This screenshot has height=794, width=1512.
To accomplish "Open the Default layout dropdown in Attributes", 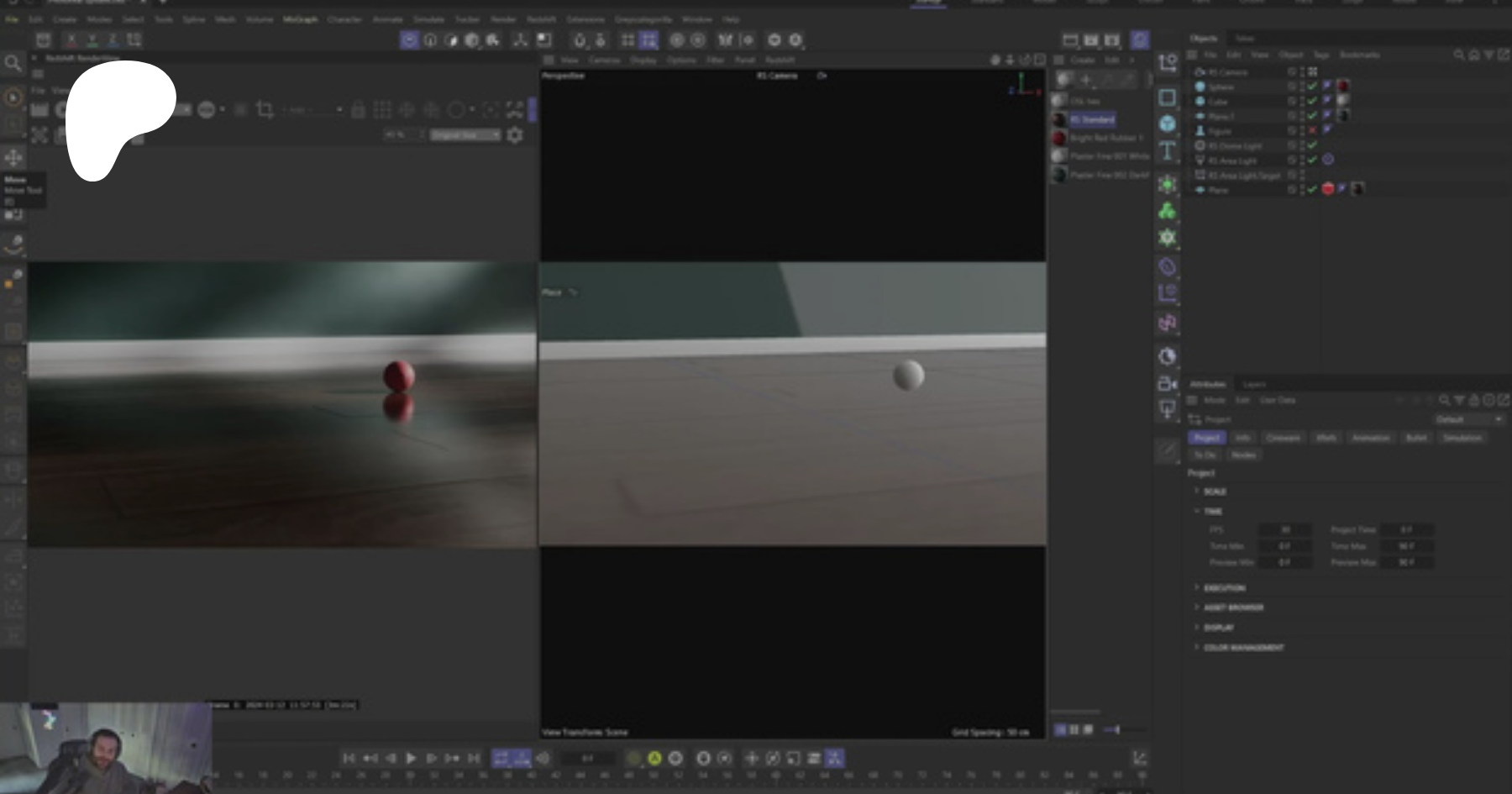I will pyautogui.click(x=1467, y=419).
